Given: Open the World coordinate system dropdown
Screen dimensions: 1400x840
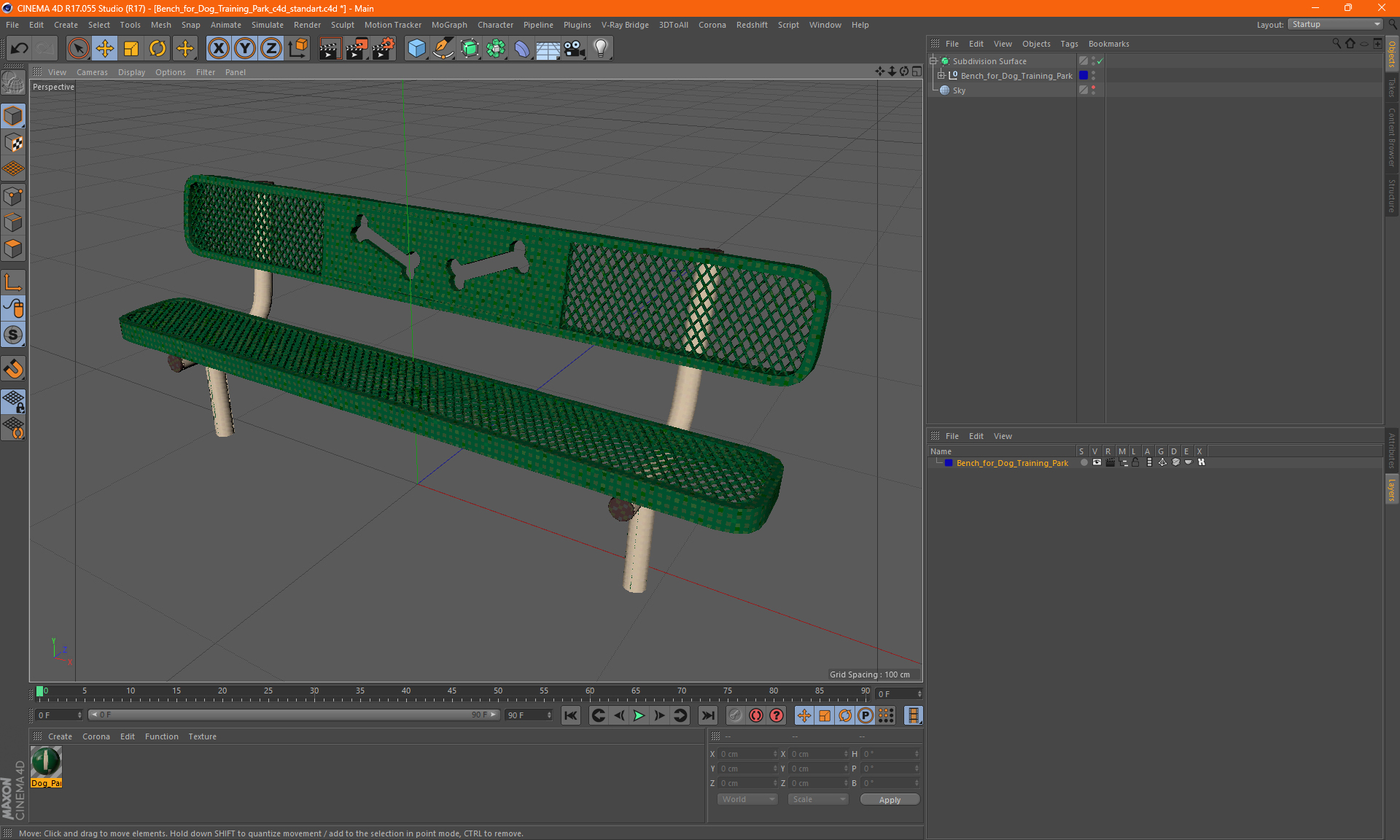Looking at the screenshot, I should click(747, 799).
